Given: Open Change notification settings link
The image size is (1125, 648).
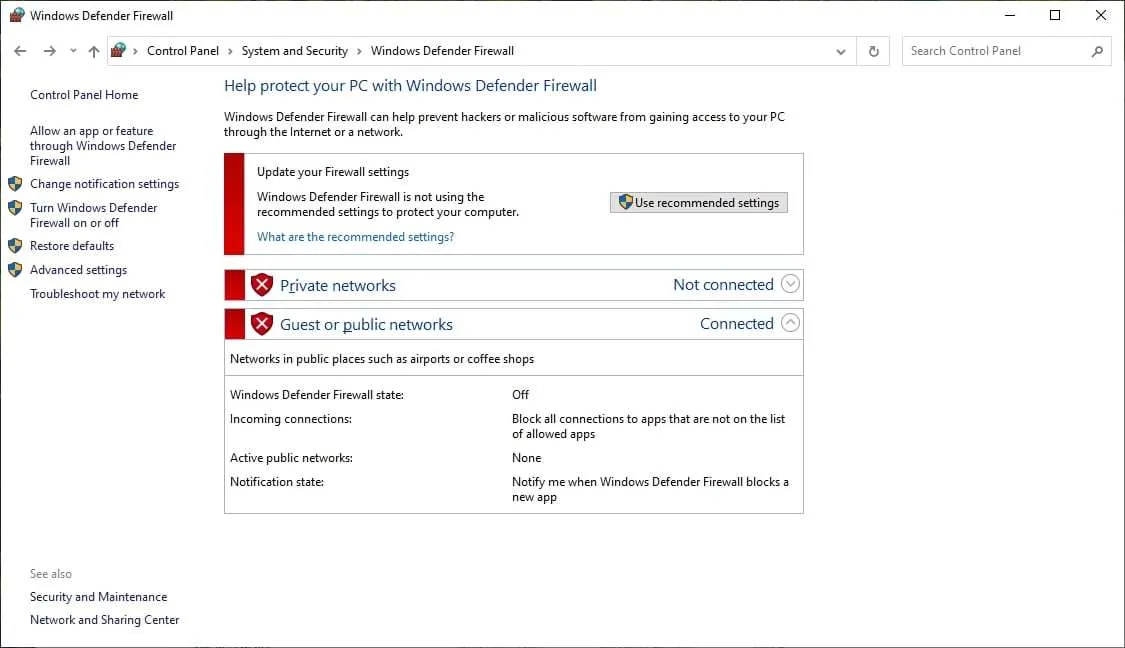Looking at the screenshot, I should pos(104,184).
